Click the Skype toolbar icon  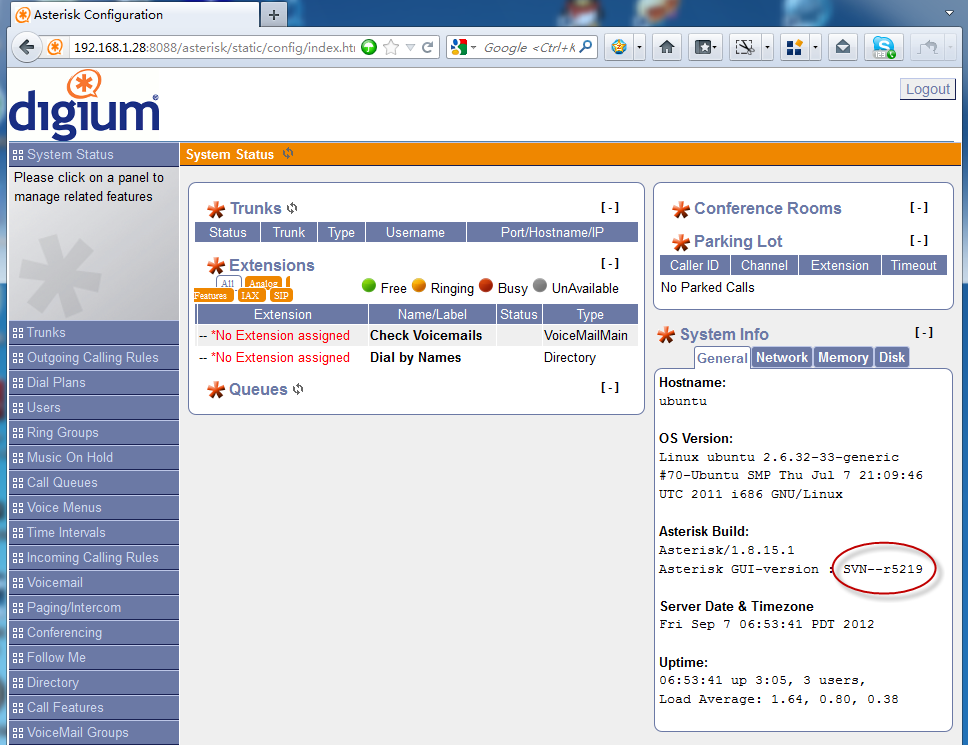pos(883,47)
